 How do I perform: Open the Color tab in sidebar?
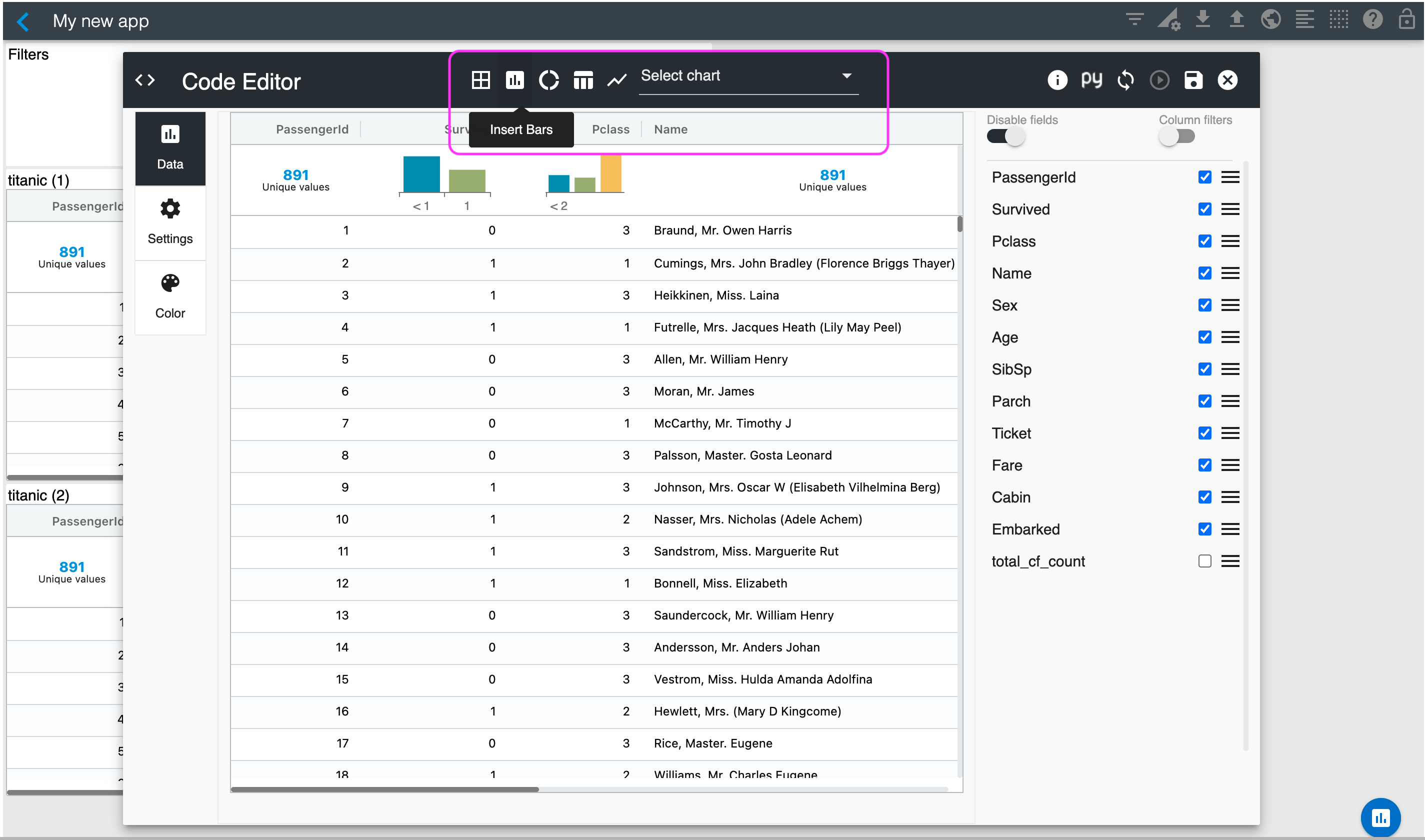[x=170, y=296]
